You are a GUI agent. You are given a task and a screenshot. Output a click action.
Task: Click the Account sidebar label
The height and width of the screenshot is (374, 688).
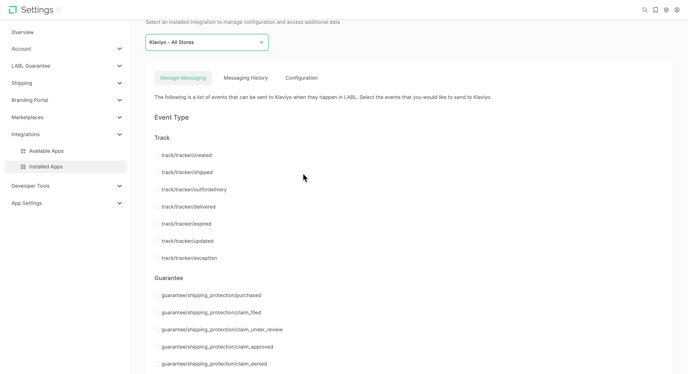pos(21,49)
